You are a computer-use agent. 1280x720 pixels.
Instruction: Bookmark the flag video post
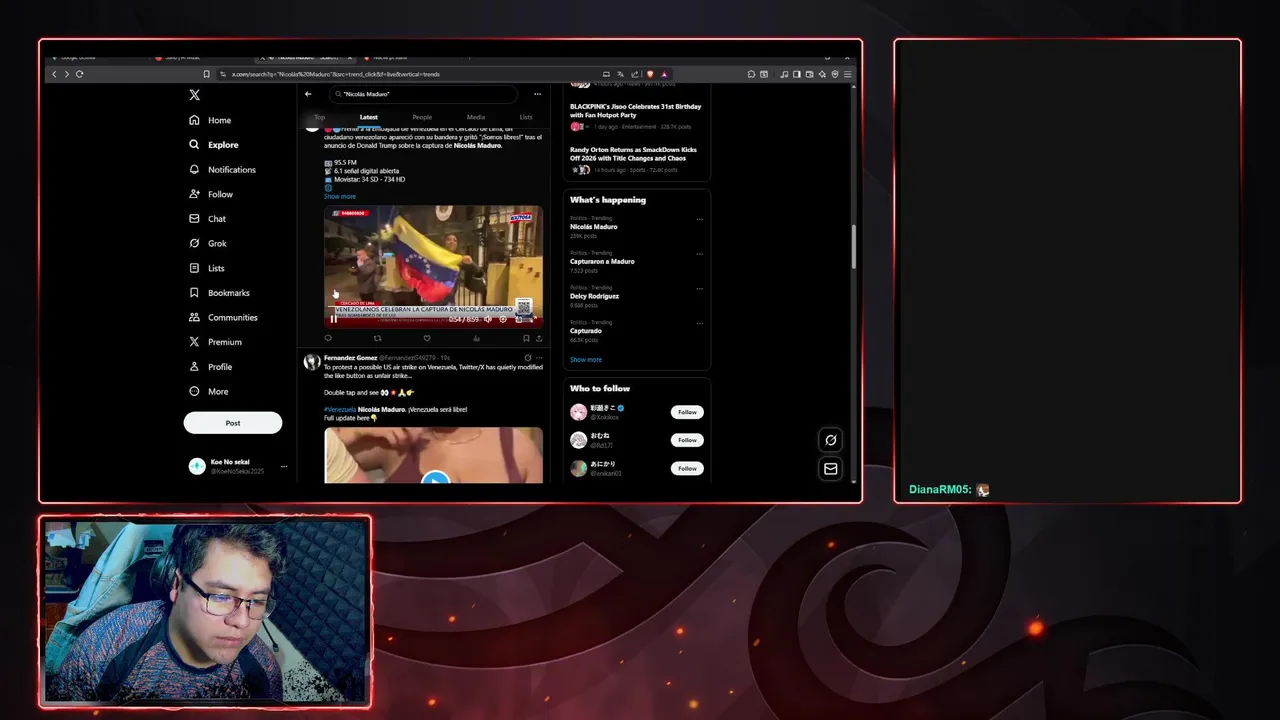pyautogui.click(x=526, y=338)
